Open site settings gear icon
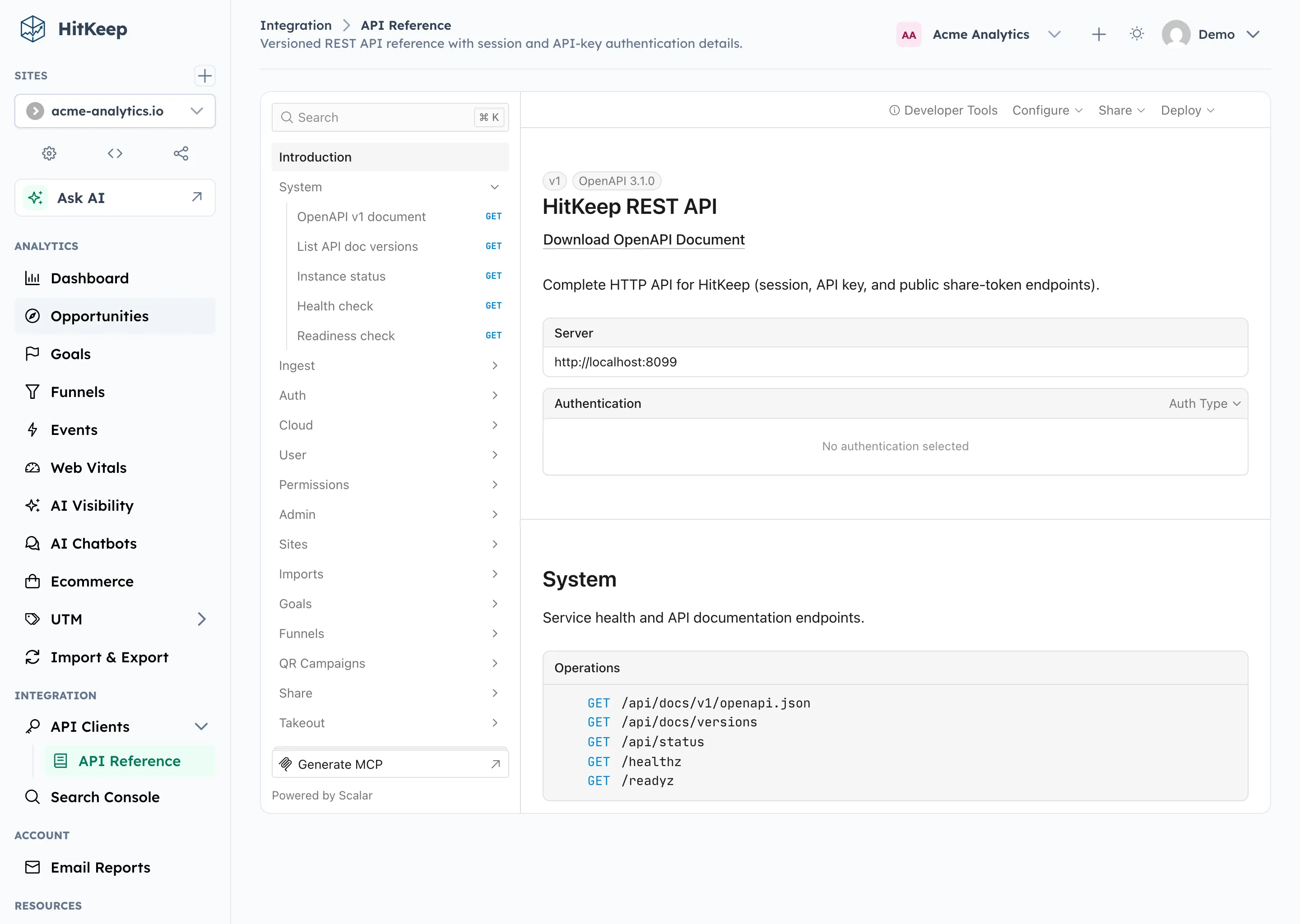This screenshot has height=924, width=1300. [x=49, y=153]
